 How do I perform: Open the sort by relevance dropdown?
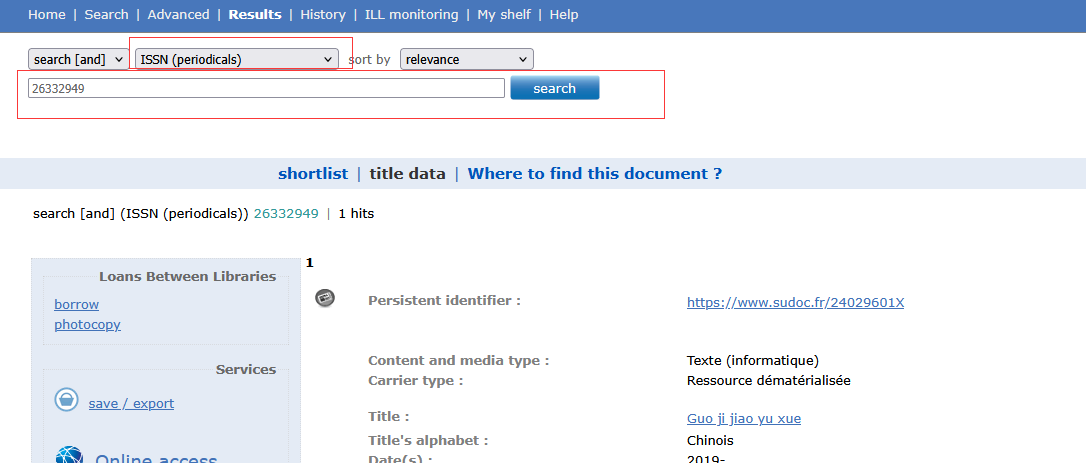point(466,60)
